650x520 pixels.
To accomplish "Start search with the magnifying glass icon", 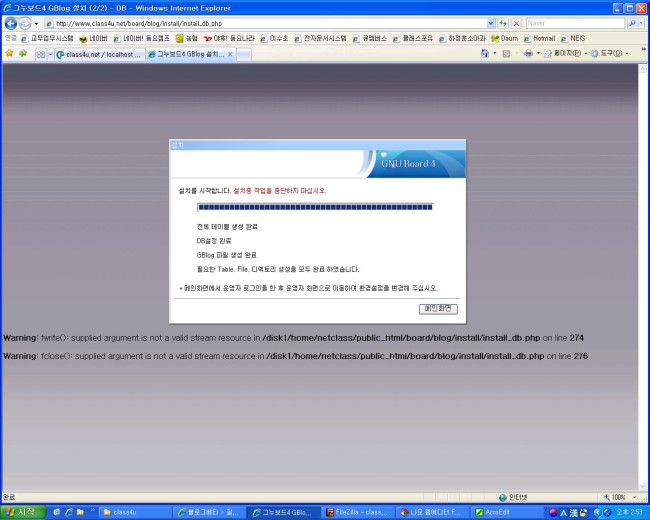I will (632, 23).
